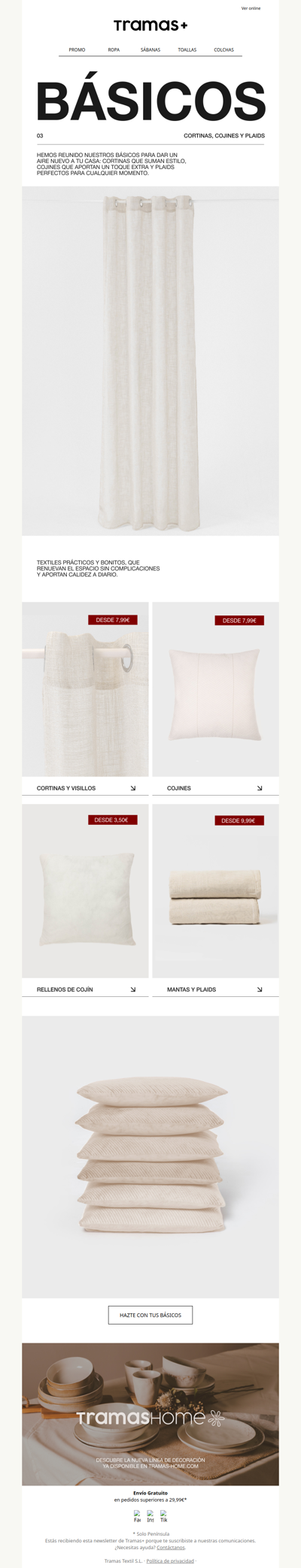Go to the COLCHAS section

click(223, 50)
